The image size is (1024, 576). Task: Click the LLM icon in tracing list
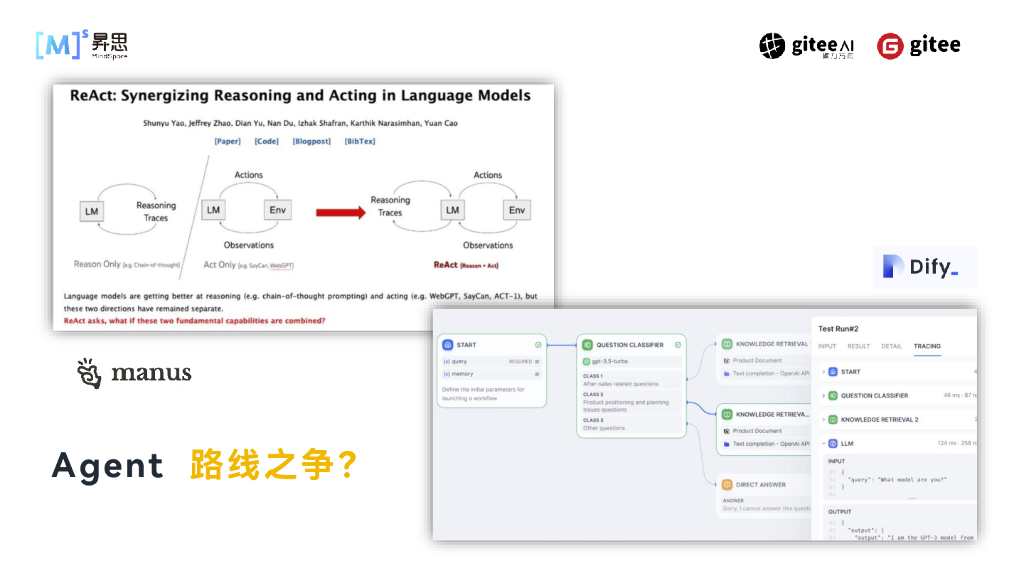point(833,443)
